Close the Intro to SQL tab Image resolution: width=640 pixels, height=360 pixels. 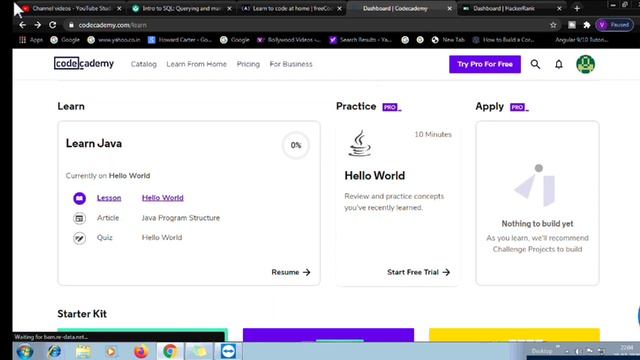(x=229, y=9)
